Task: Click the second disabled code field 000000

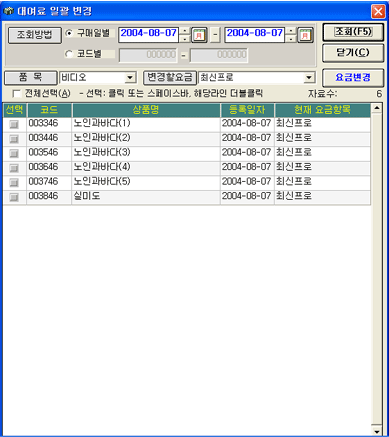Action: pyautogui.click(x=219, y=55)
